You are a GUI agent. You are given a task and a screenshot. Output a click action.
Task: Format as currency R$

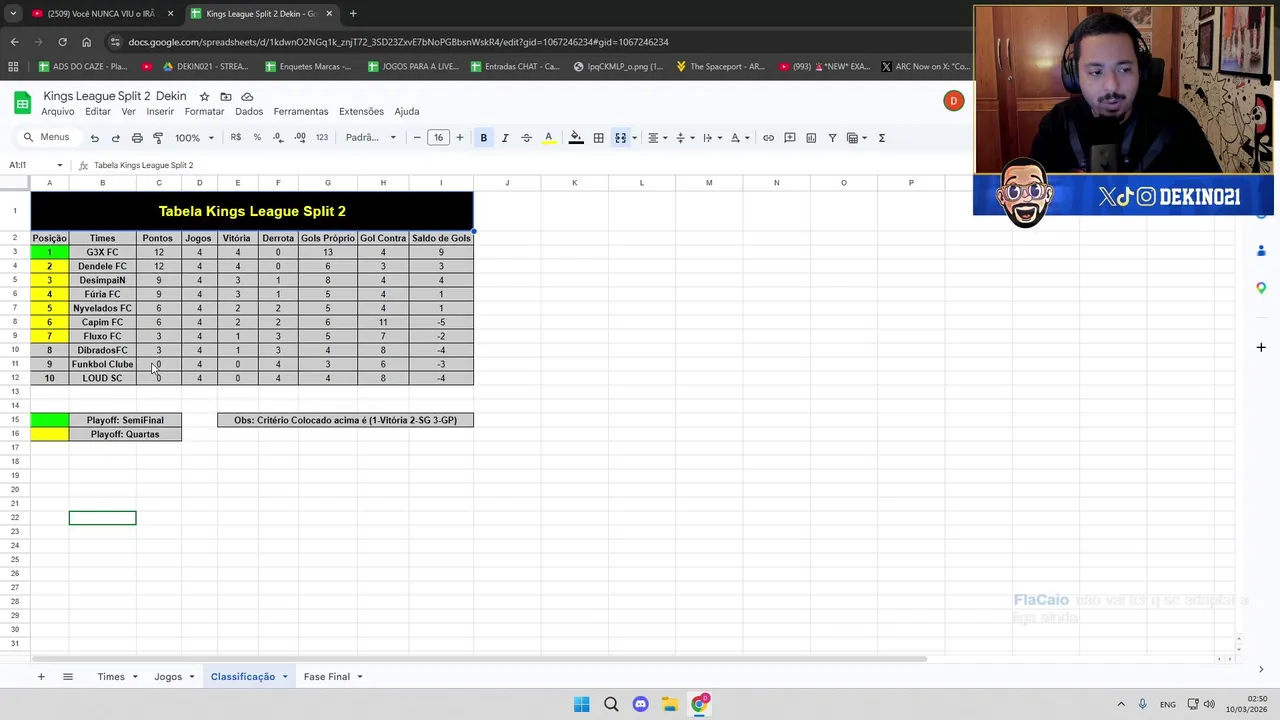coord(236,137)
